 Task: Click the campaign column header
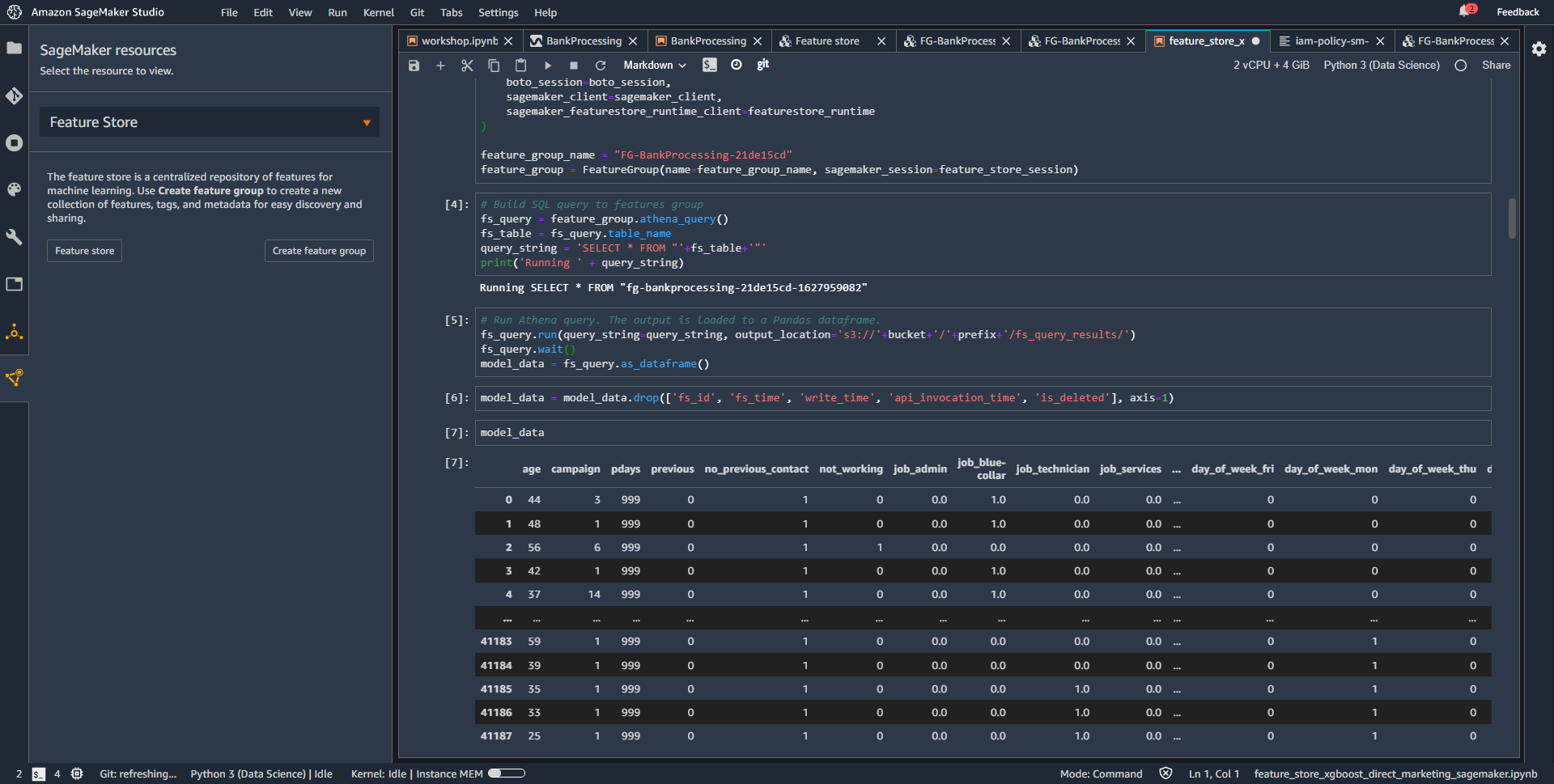coord(575,469)
